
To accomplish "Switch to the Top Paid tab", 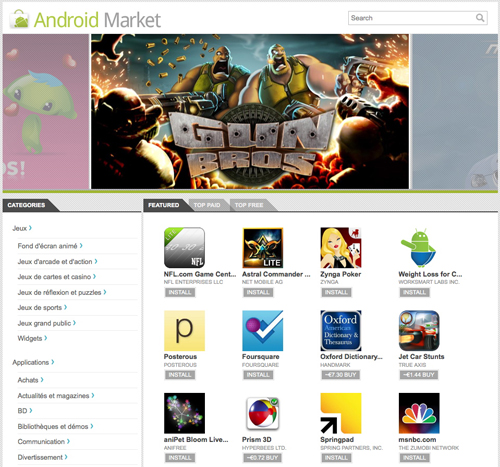I will tap(207, 205).
